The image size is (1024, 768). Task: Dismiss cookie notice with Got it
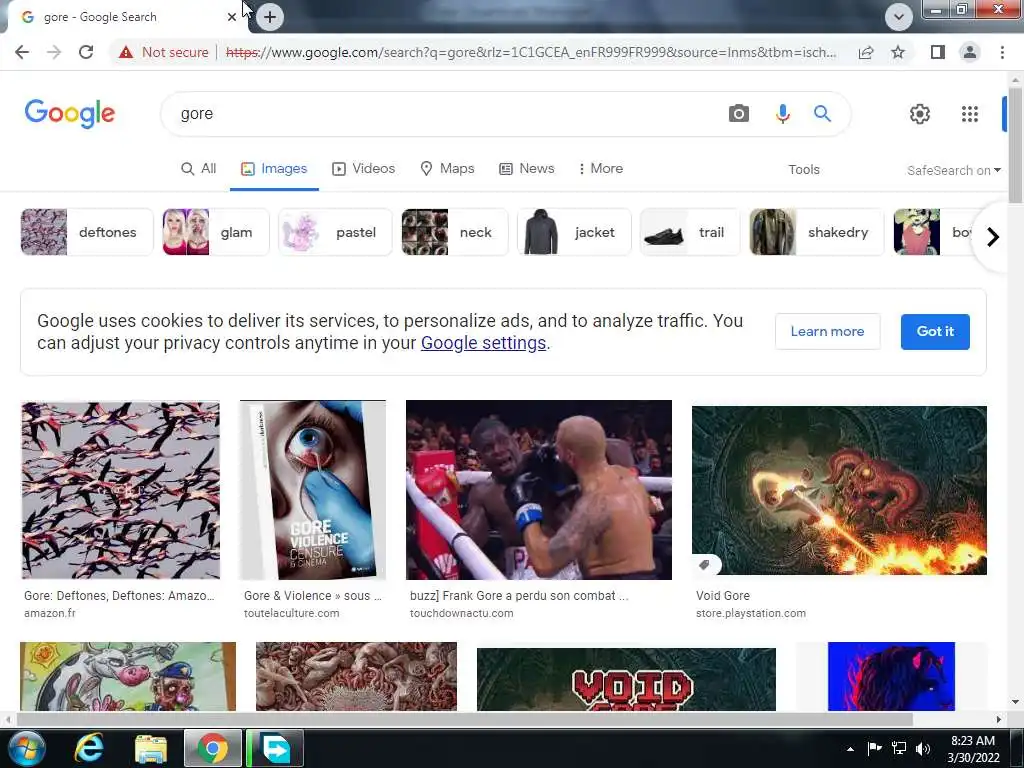[935, 331]
